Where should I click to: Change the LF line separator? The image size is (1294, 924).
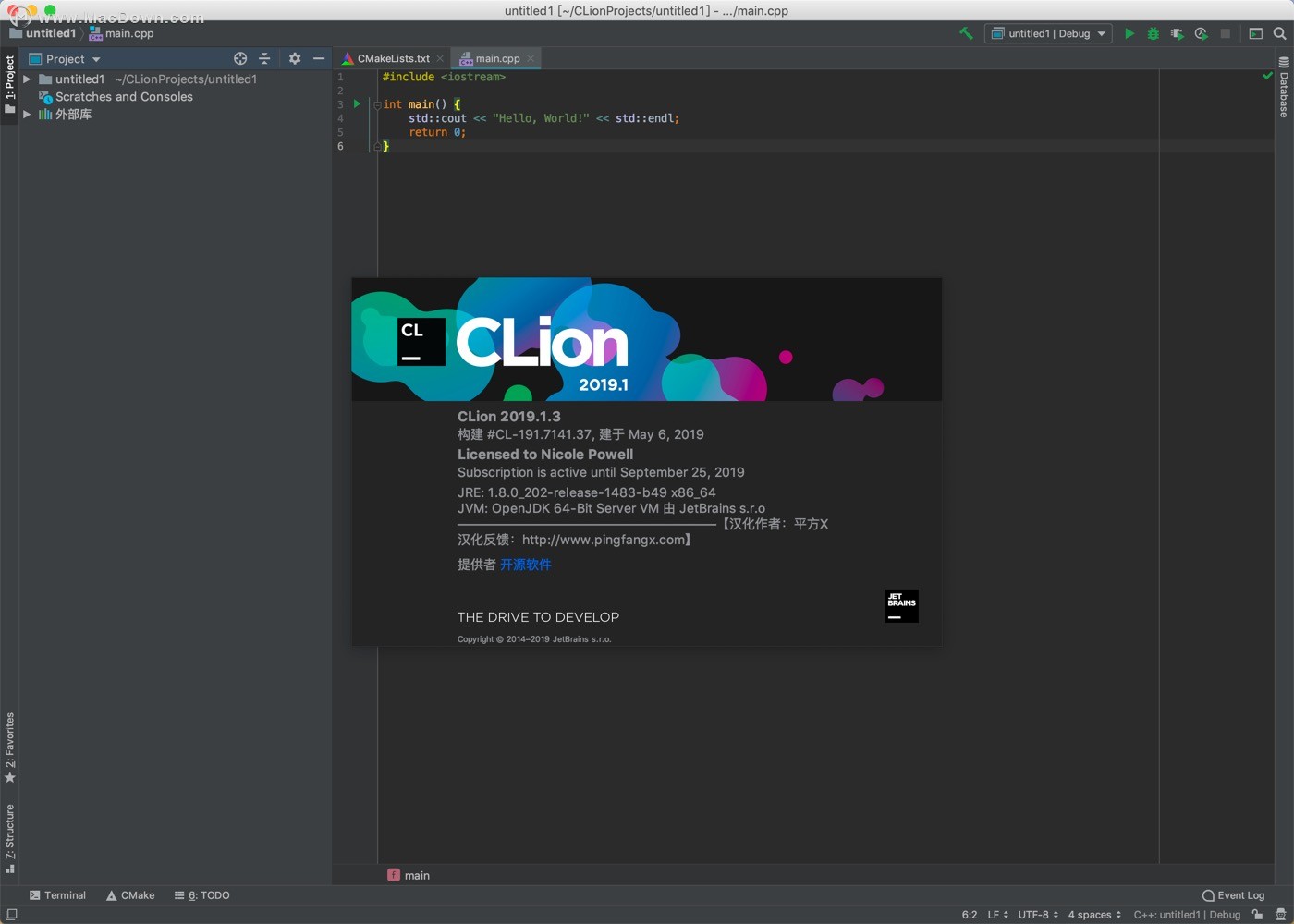pos(998,915)
